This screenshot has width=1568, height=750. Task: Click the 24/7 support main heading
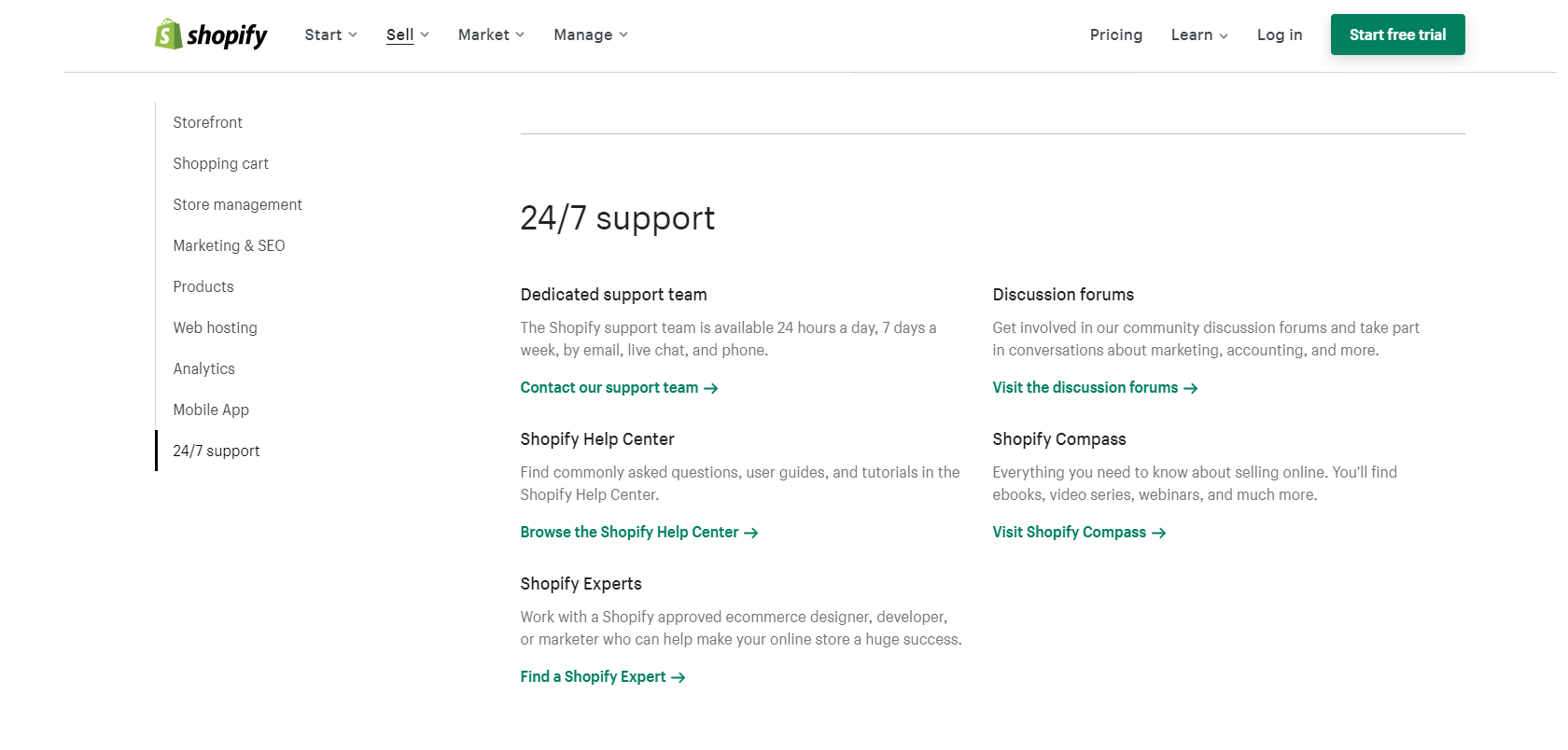617,218
